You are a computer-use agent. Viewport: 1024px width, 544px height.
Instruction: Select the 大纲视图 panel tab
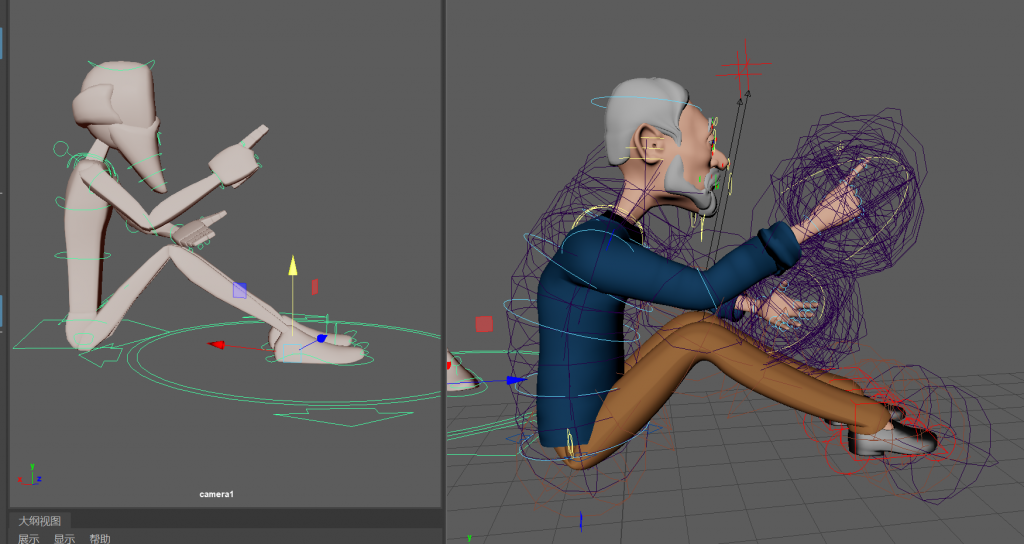pyautogui.click(x=39, y=520)
